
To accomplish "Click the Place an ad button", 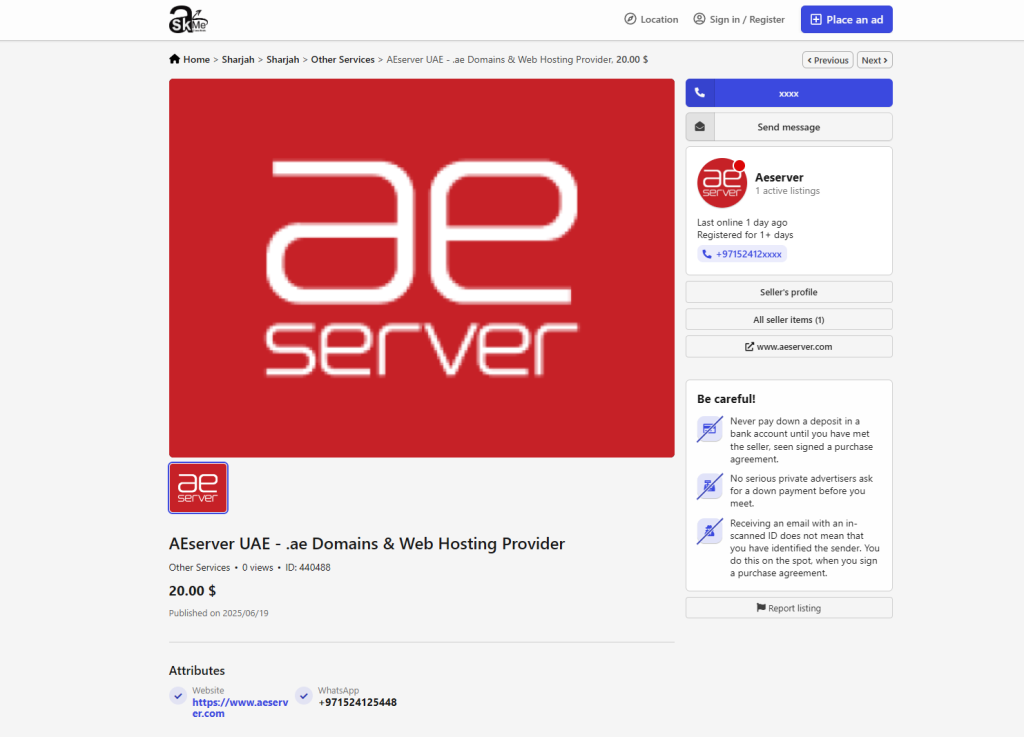I will pyautogui.click(x=847, y=20).
